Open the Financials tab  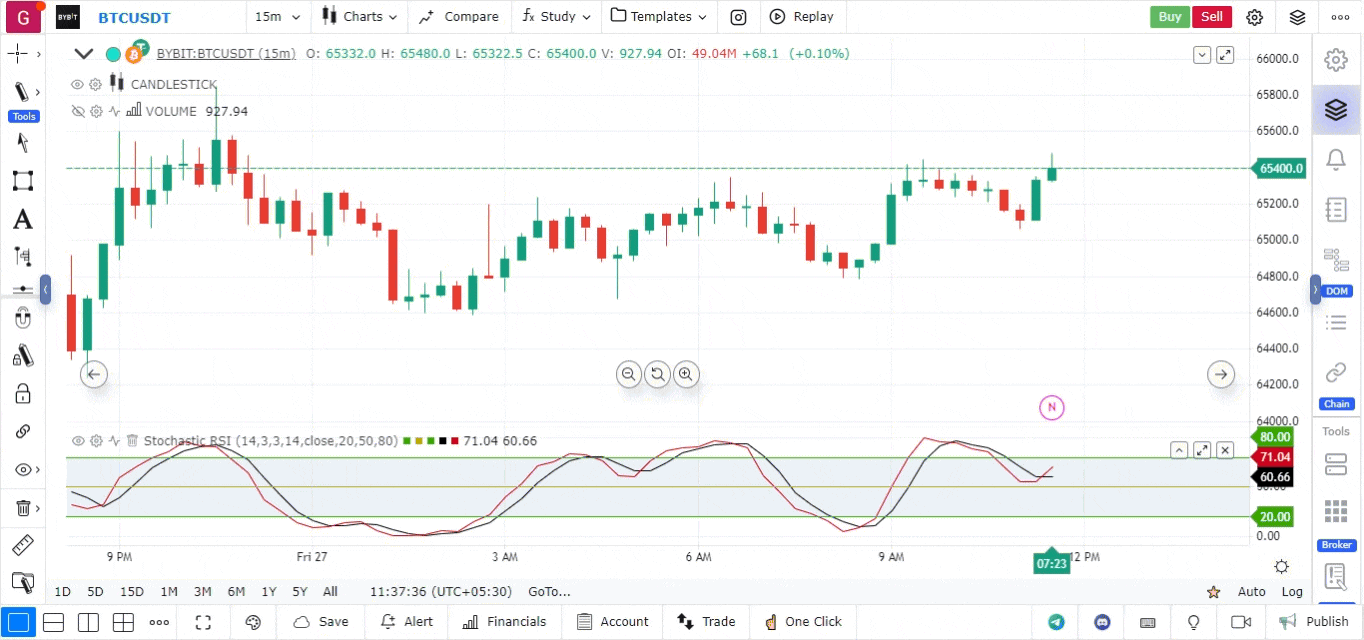click(x=505, y=622)
